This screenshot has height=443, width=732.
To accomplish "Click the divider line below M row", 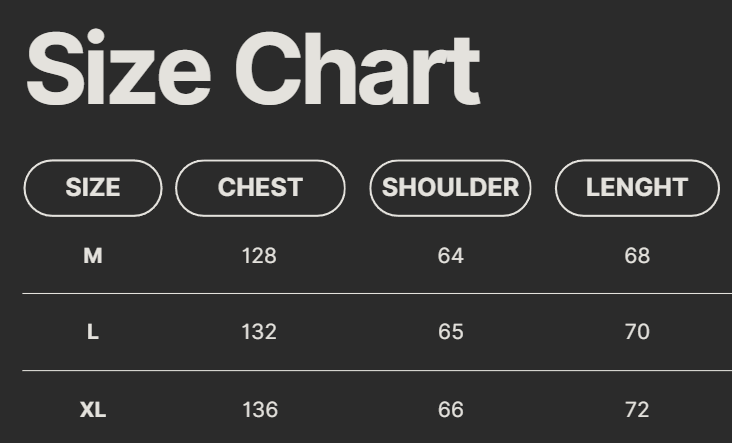I will click(x=377, y=294).
